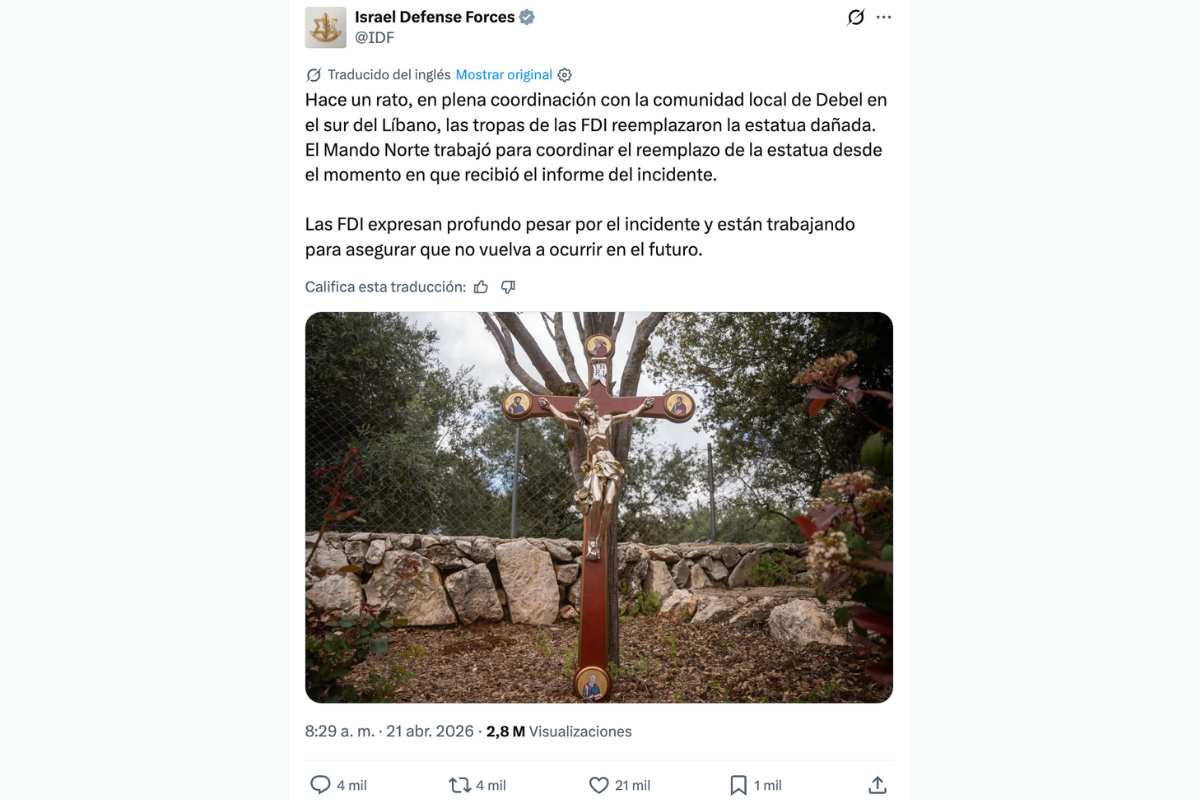Click the IDF profile avatar
Screen dimensions: 1200x800
pos(323,27)
